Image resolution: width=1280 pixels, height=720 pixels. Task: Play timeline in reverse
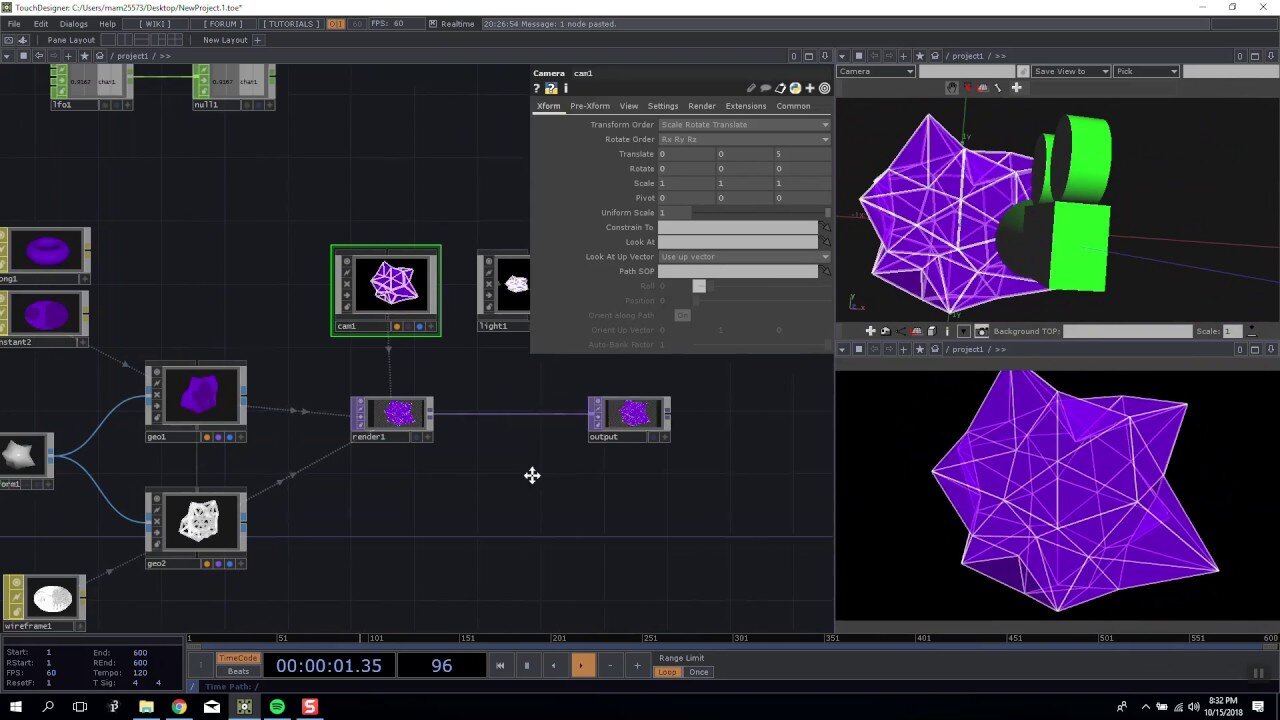(554, 665)
